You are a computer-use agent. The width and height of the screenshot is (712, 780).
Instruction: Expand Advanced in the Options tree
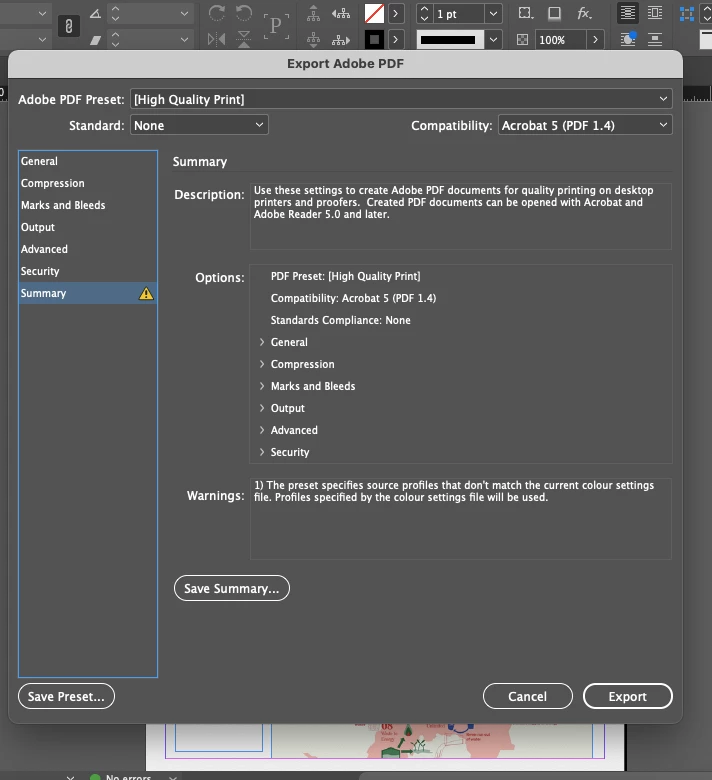point(262,430)
